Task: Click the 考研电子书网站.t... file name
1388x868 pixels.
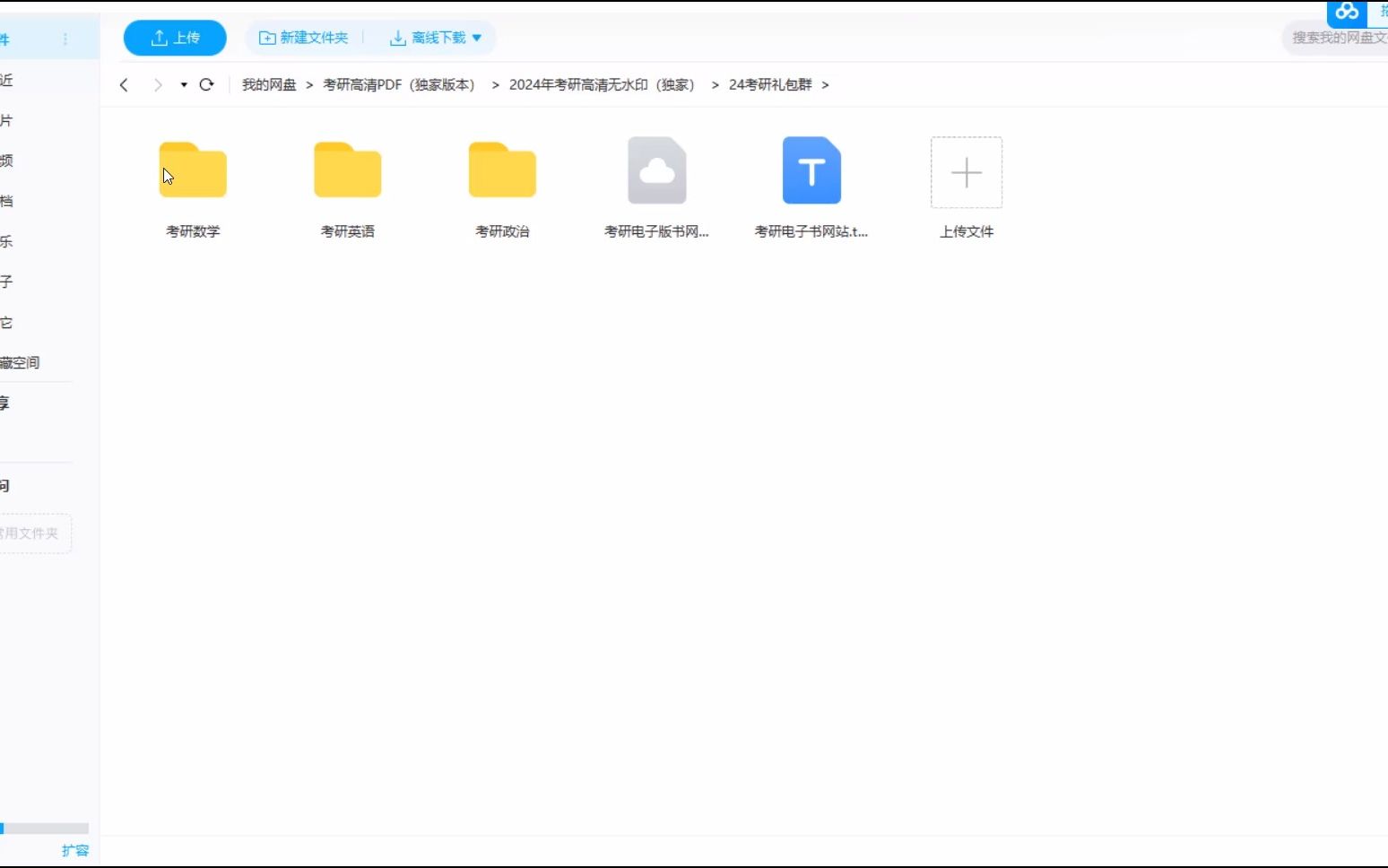Action: coord(811,231)
